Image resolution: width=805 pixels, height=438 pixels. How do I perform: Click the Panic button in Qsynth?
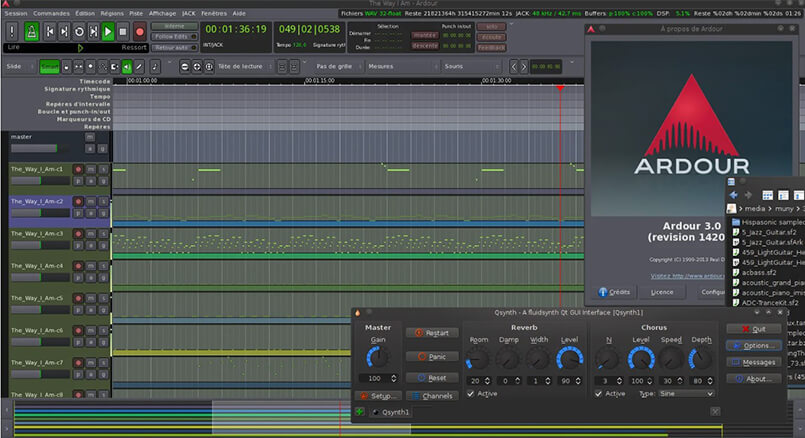pos(432,356)
